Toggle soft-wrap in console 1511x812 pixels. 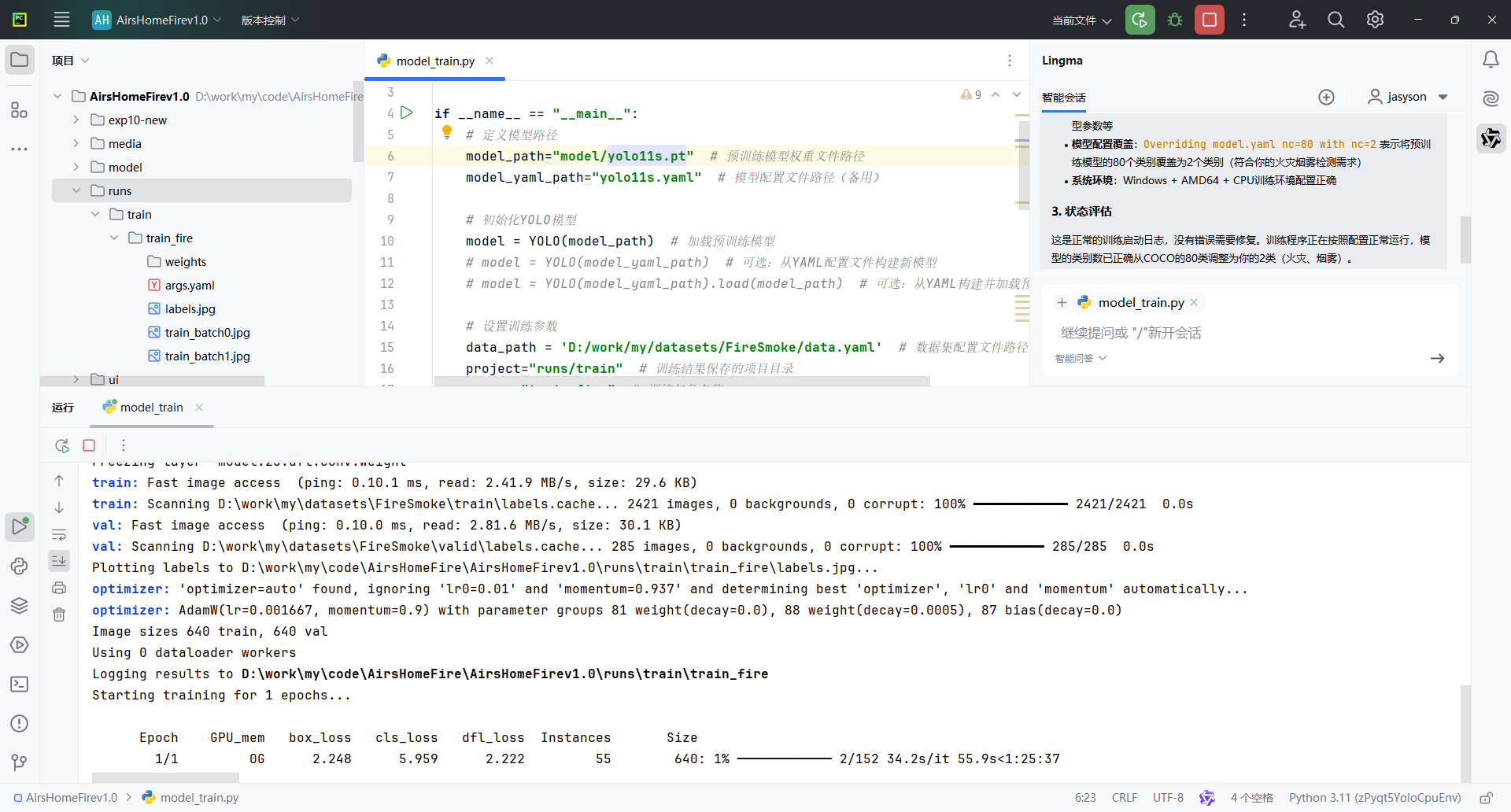click(x=59, y=535)
